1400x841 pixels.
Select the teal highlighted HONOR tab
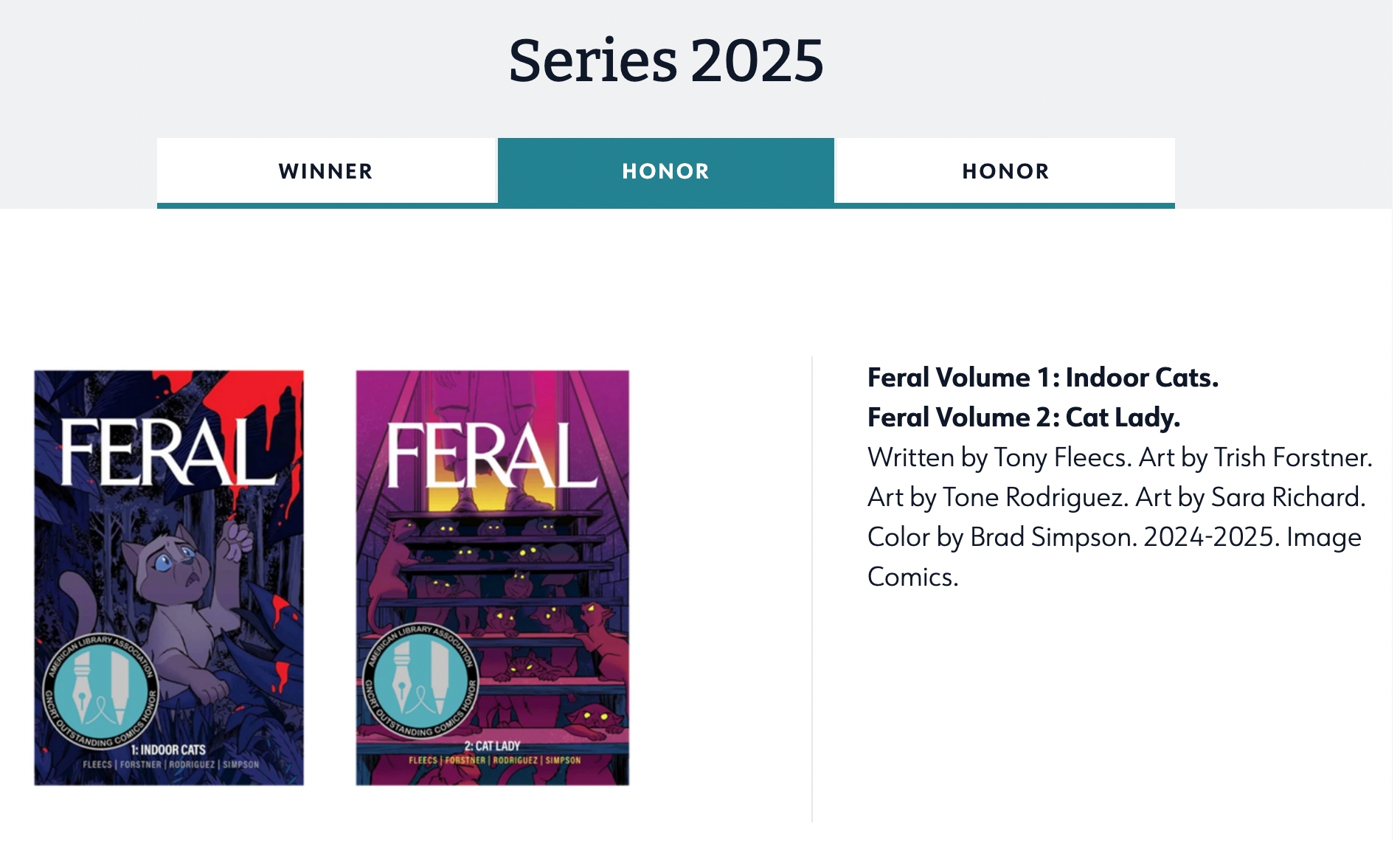coord(665,171)
